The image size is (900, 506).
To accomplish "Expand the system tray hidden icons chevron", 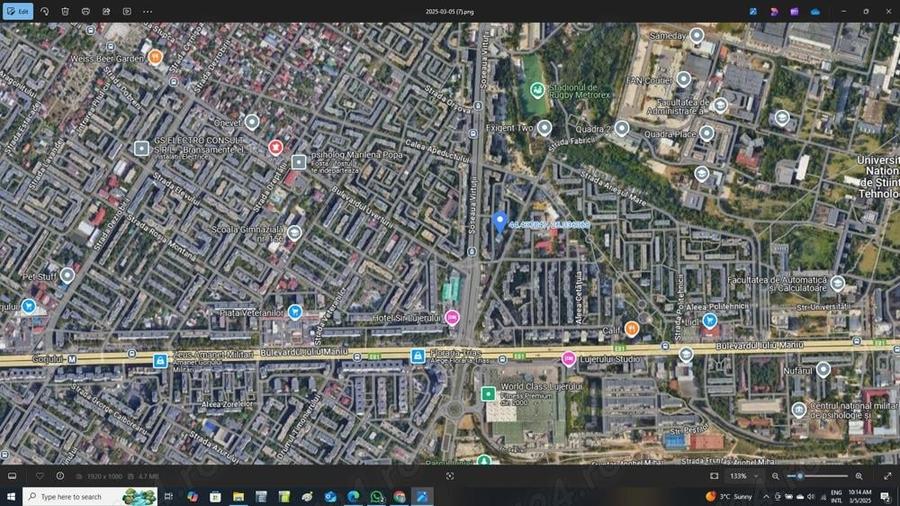I will [x=766, y=496].
